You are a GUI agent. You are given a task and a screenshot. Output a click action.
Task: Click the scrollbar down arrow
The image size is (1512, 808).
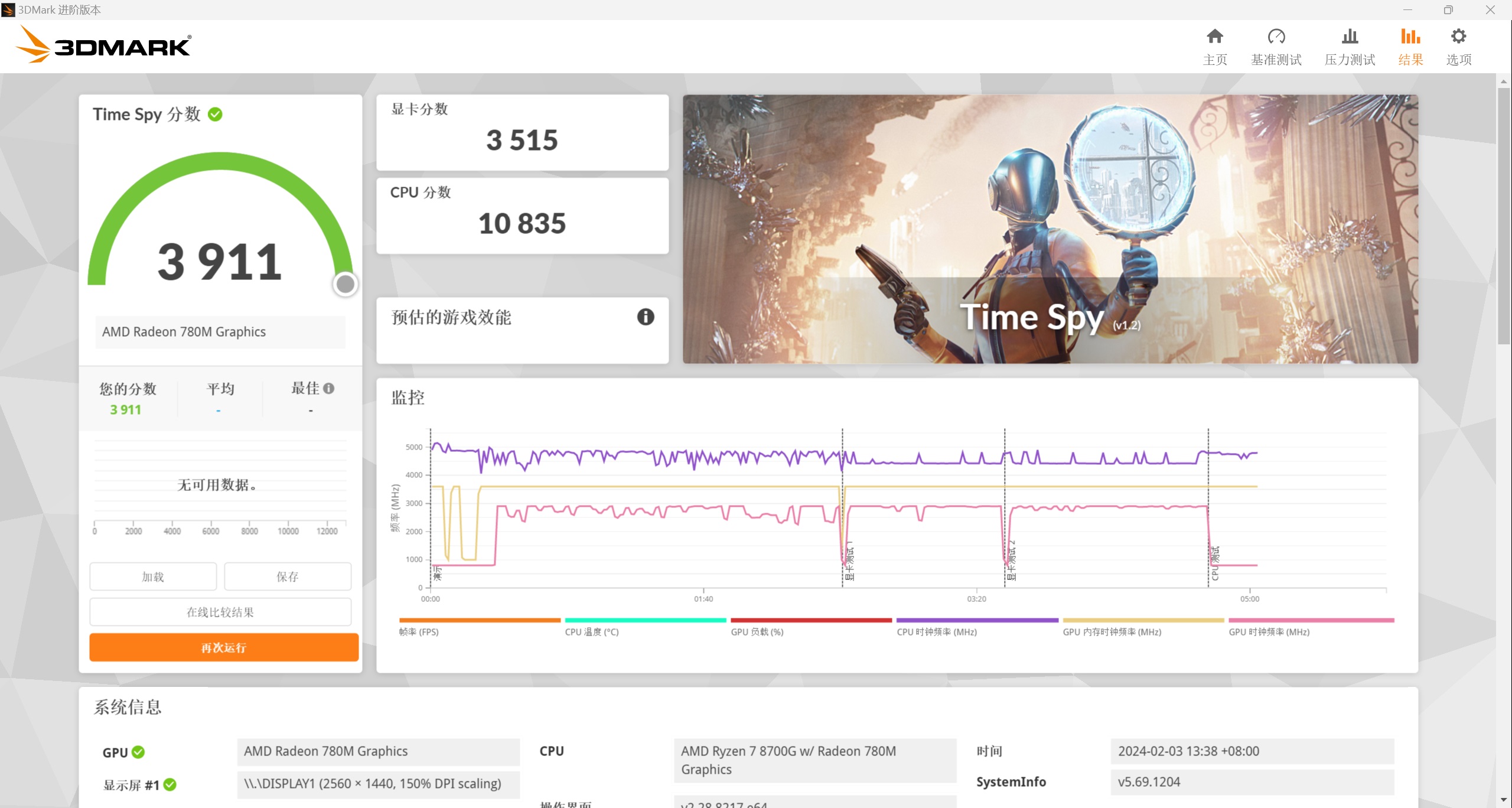click(x=1504, y=800)
